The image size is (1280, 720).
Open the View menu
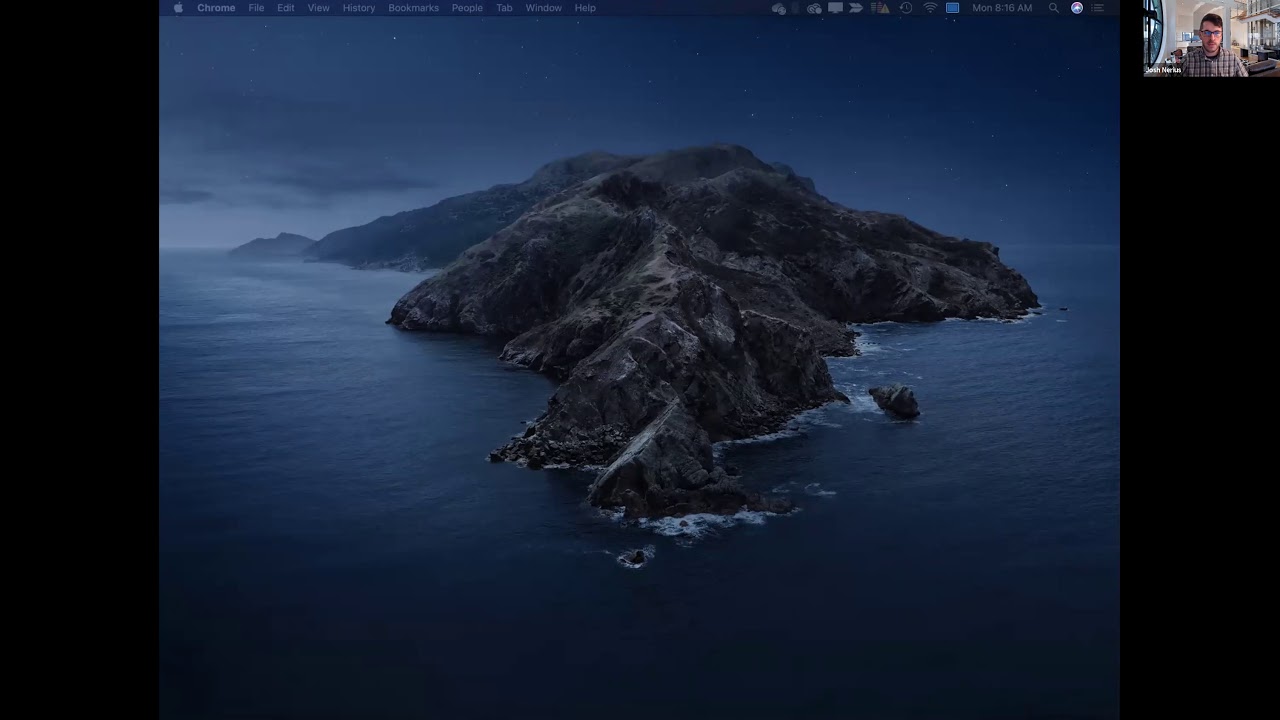point(318,8)
